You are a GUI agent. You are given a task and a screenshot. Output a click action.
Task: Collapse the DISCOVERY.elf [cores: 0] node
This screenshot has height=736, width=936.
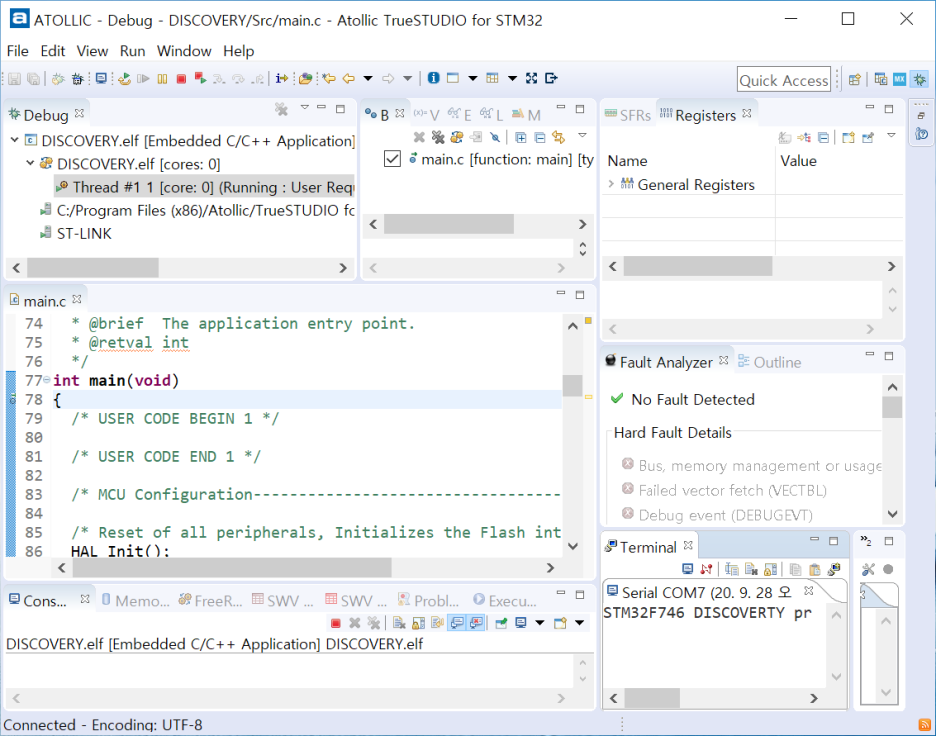pos(30,163)
